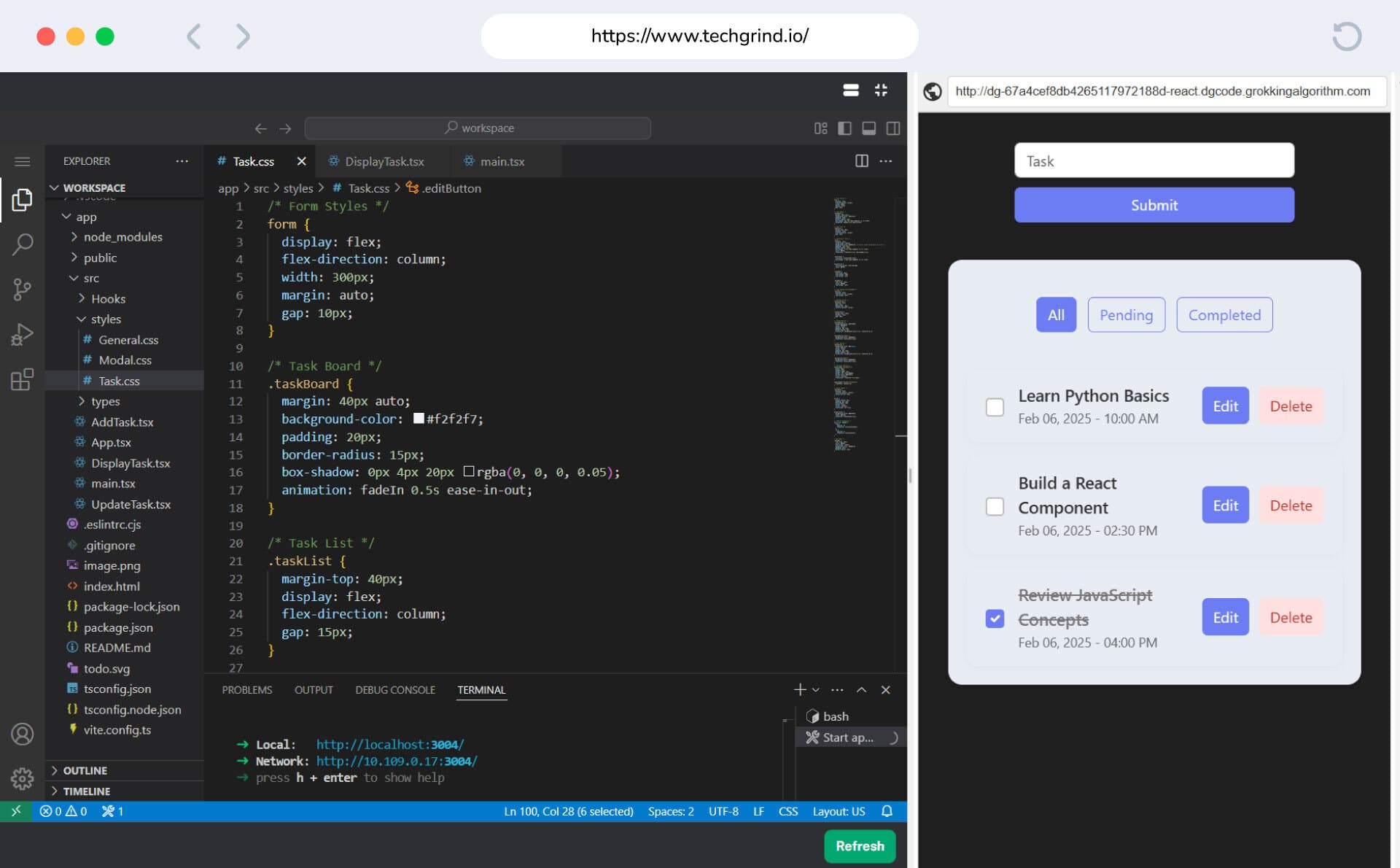Image resolution: width=1400 pixels, height=868 pixels.
Task: Uncheck the Review JavaScript Concepts checkbox
Action: (995, 619)
